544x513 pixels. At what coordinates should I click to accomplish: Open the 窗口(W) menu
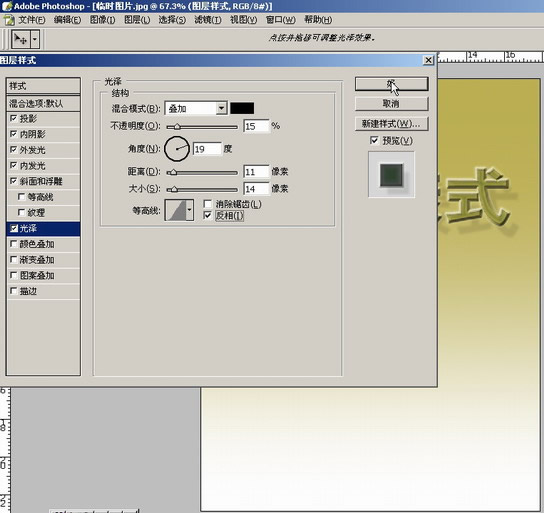click(280, 20)
